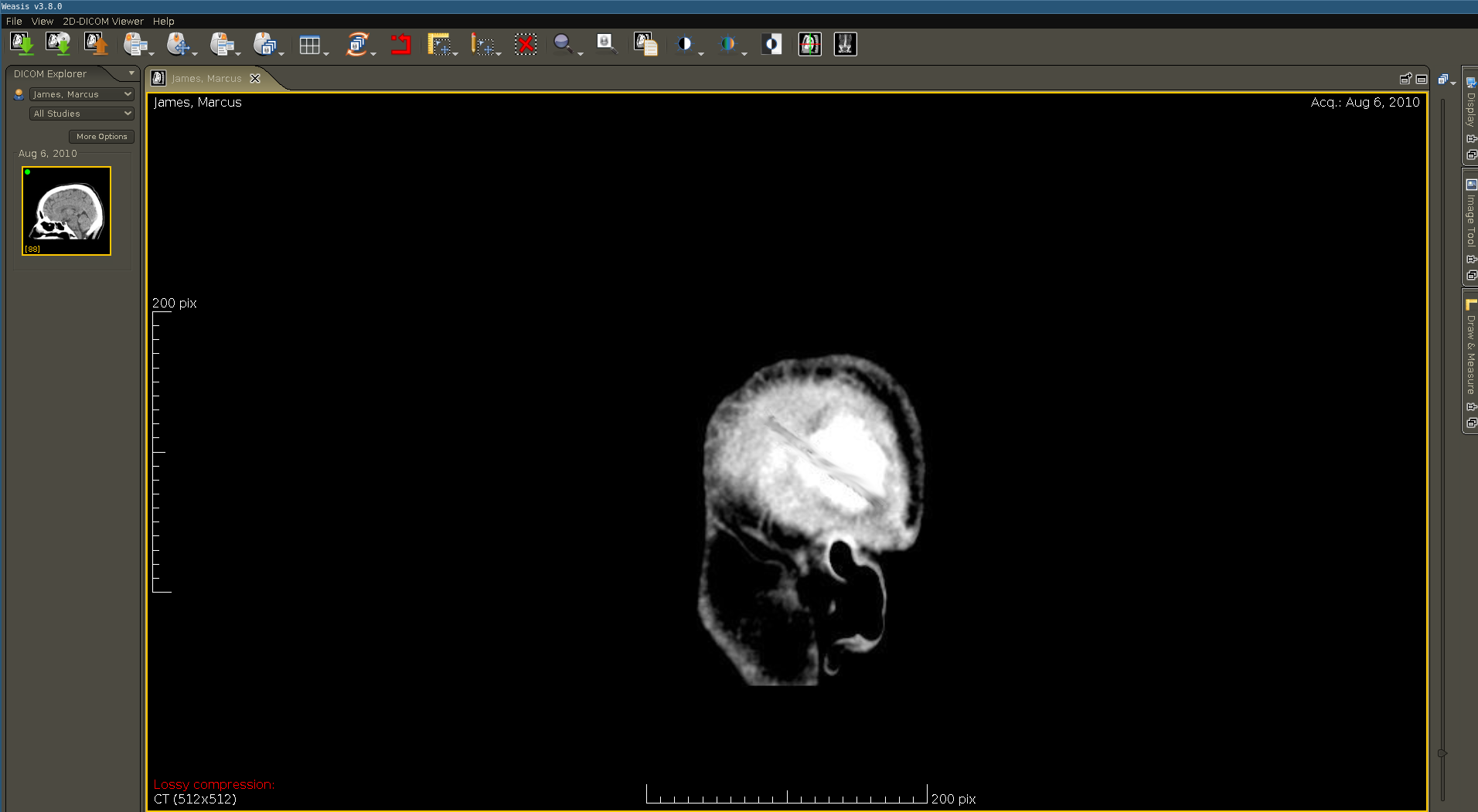Viewport: 1478px width, 812px height.
Task: Select the Invert LUT icon
Action: (772, 44)
